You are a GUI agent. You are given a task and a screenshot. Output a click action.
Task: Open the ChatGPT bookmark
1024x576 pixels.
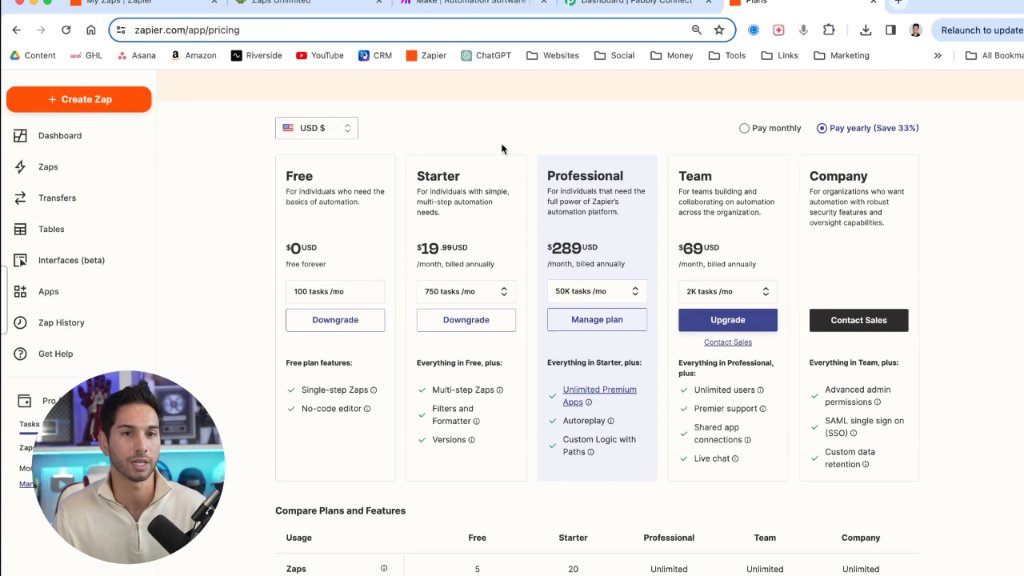(x=486, y=56)
